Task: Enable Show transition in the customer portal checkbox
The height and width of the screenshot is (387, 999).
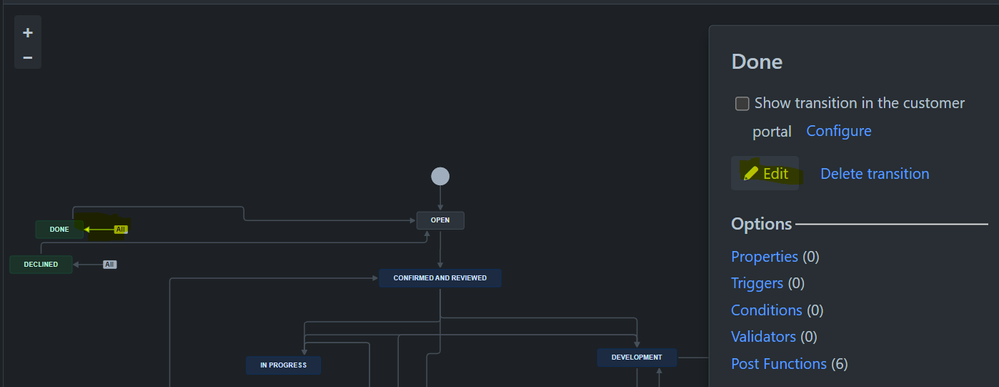Action: [742, 103]
